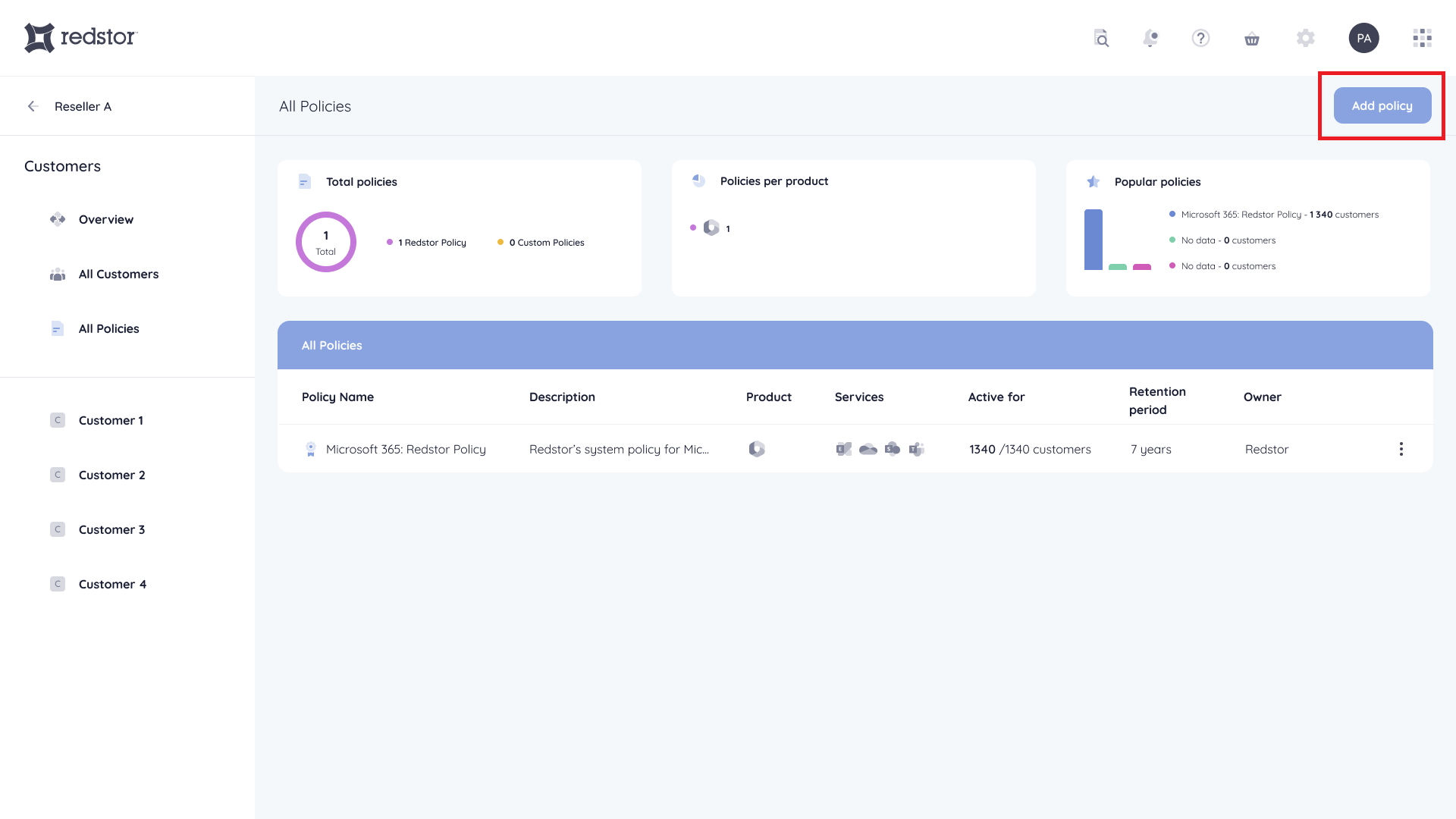Click the policy ribbon icon beside Microsoft 365: Redstor Policy
Image resolution: width=1456 pixels, height=819 pixels.
[310, 449]
